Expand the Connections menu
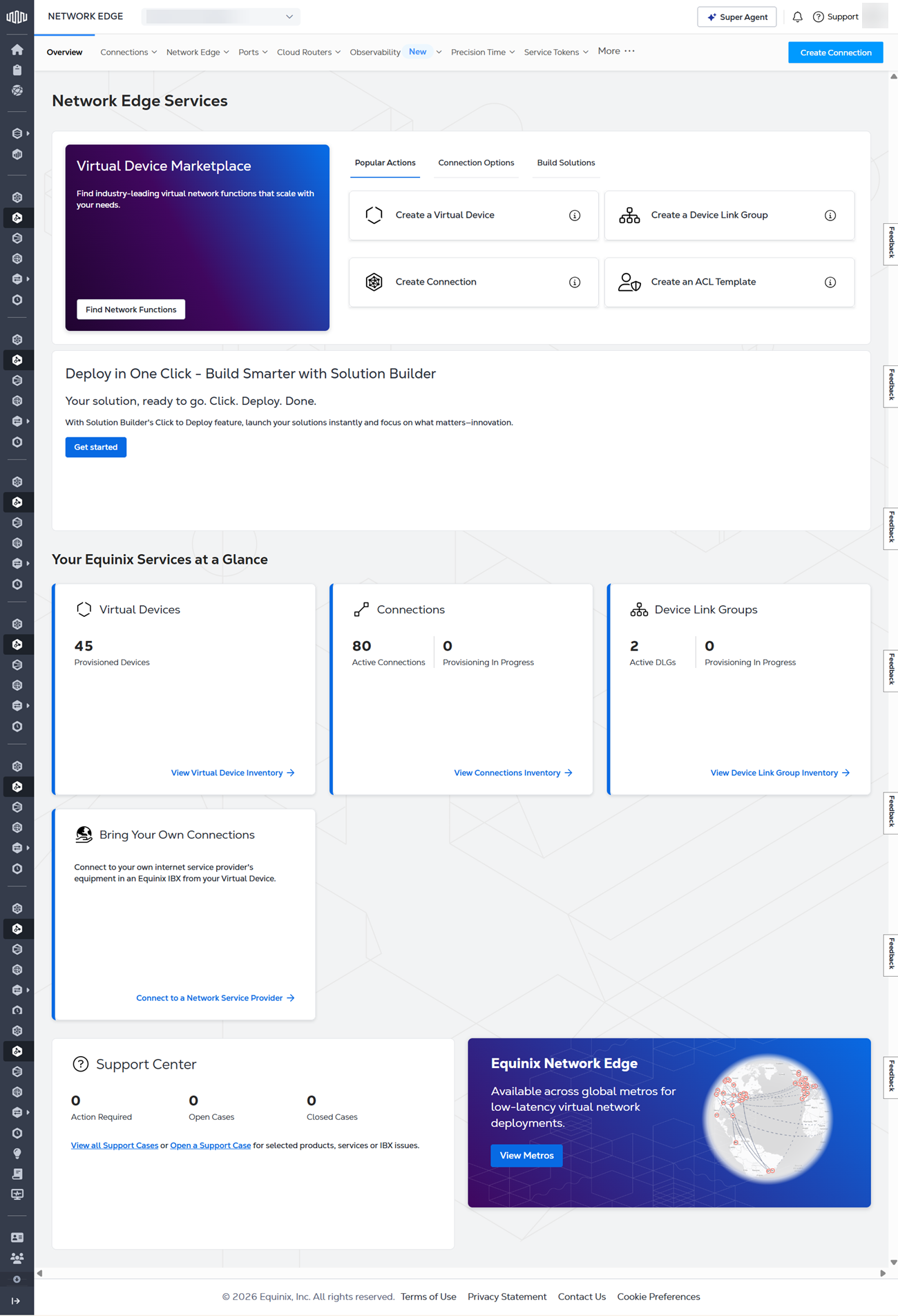898x1316 pixels. pos(128,52)
